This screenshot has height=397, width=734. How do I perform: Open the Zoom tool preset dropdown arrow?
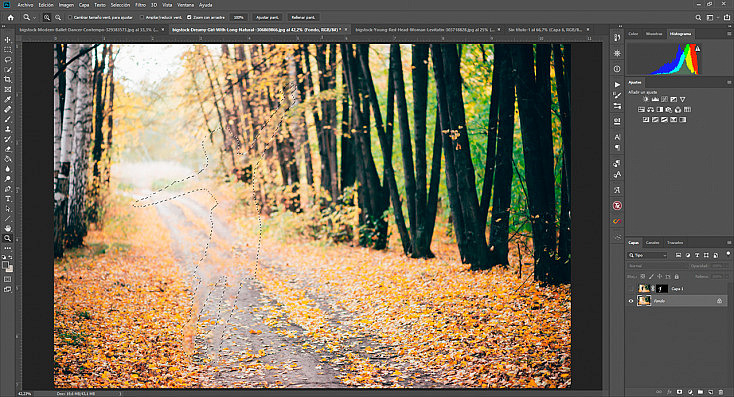click(x=35, y=18)
